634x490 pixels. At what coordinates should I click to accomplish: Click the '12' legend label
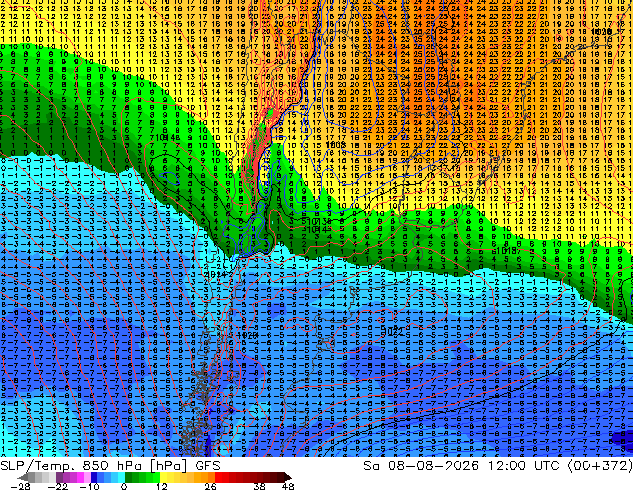tap(162, 486)
